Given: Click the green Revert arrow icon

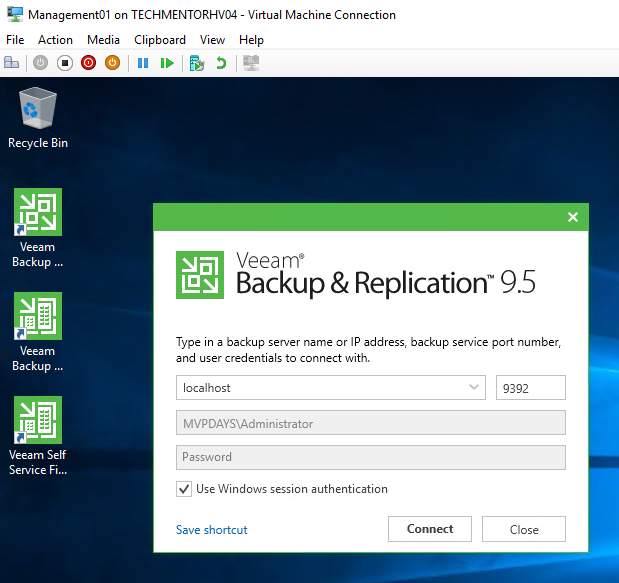Looking at the screenshot, I should (222, 63).
